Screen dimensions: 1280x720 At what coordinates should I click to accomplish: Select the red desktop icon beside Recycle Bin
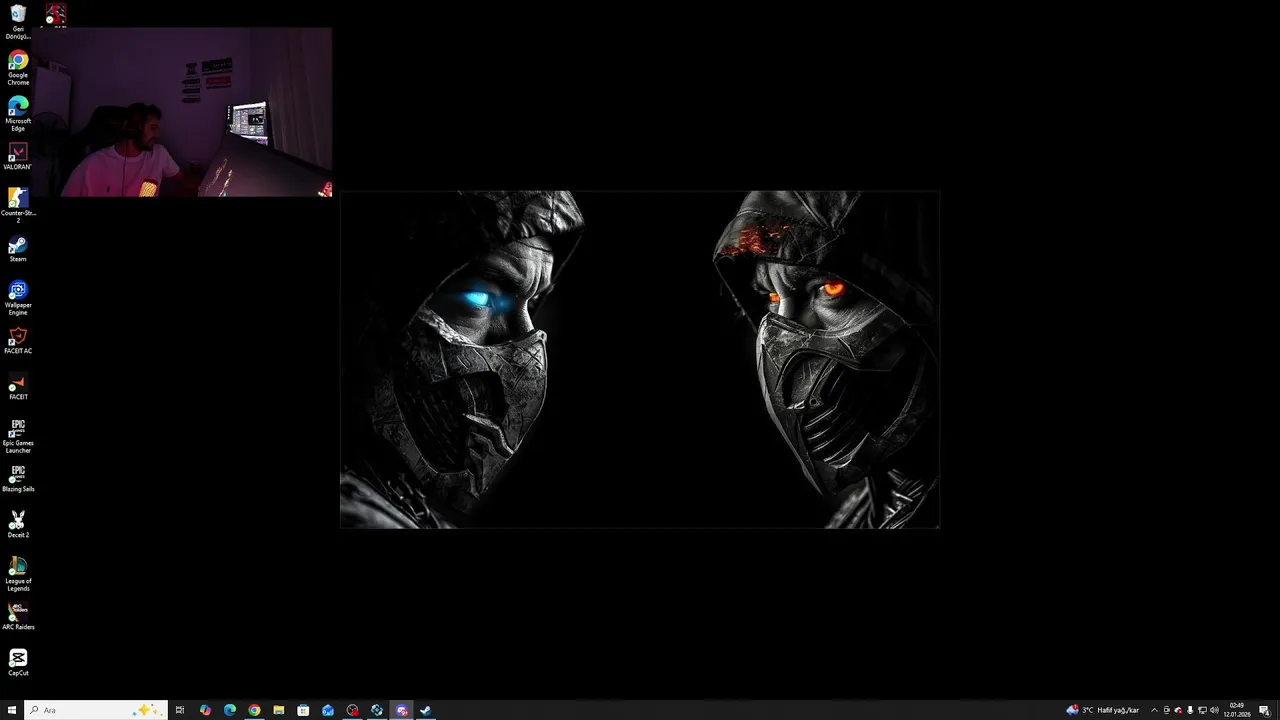click(56, 14)
